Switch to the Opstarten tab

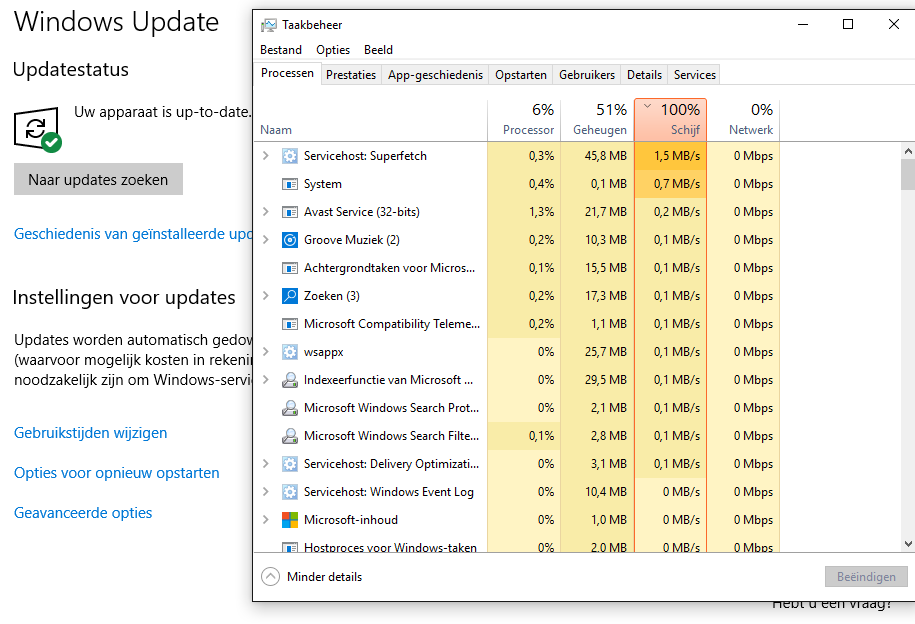tap(521, 75)
